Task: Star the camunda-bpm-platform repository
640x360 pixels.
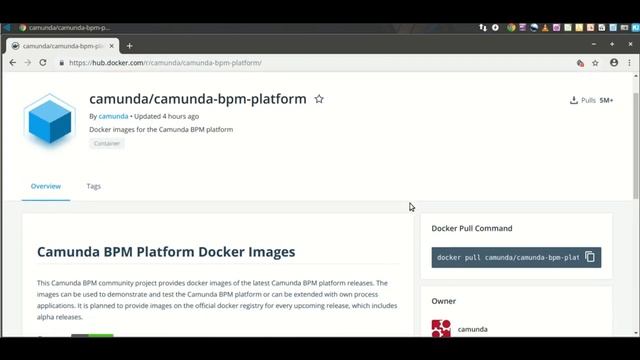Action: click(319, 99)
